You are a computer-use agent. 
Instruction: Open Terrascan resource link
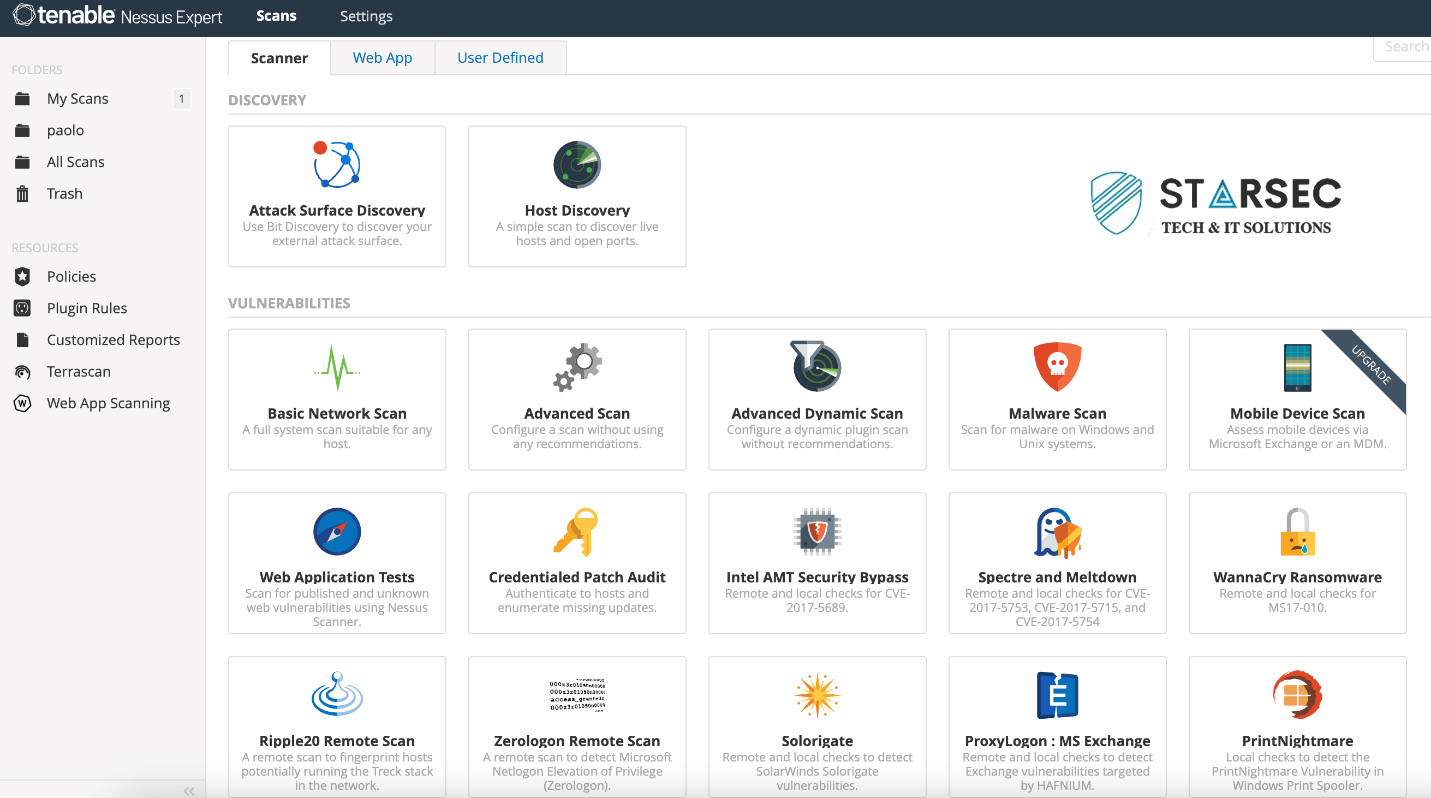coord(79,372)
